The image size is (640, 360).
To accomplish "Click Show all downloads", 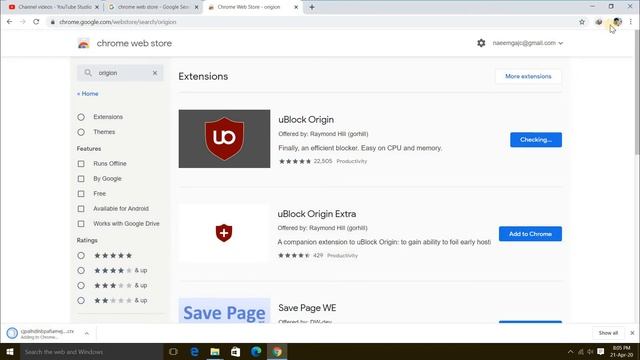I will pos(608,333).
